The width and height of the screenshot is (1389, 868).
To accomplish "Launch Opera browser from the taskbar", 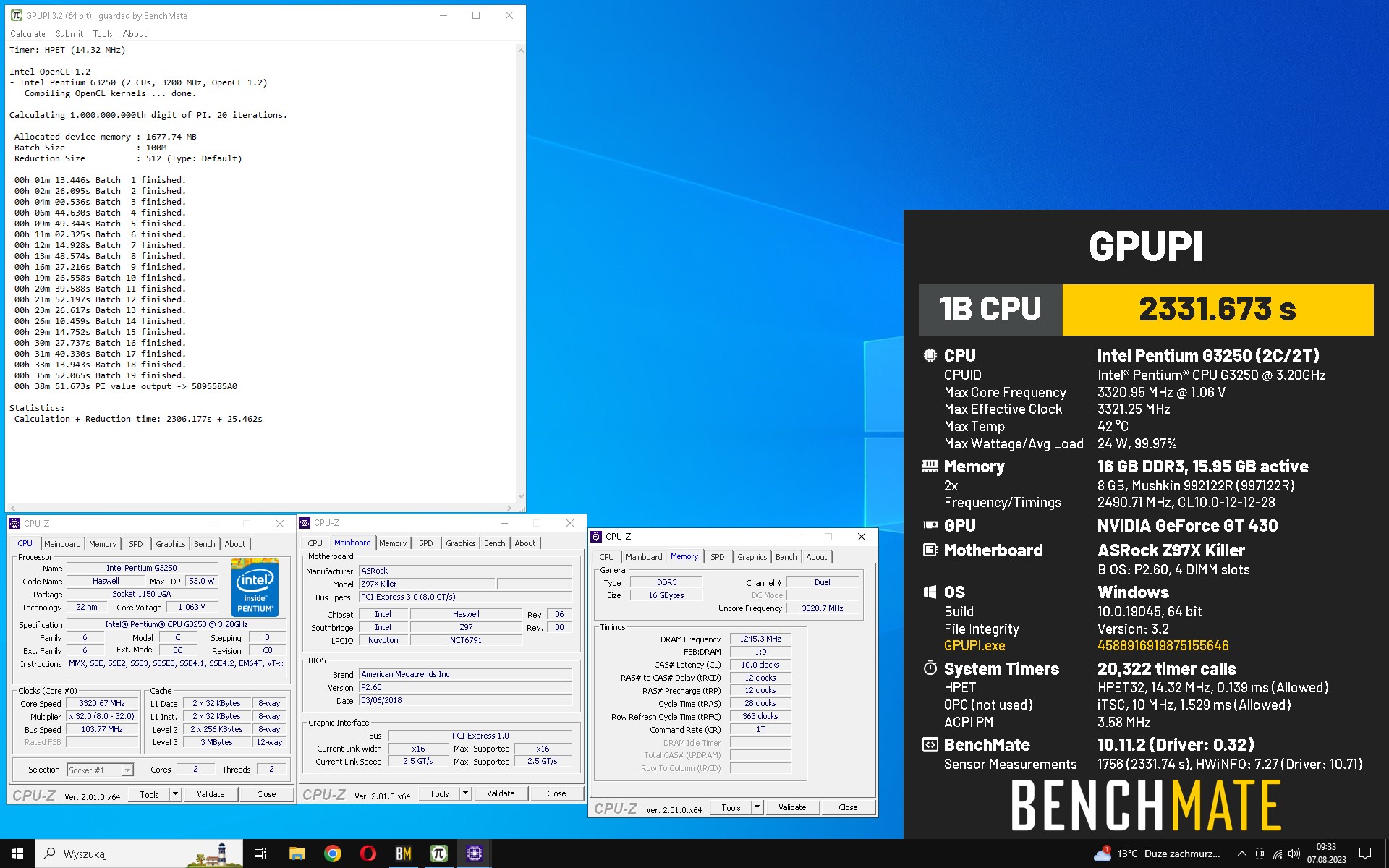I will 368,854.
